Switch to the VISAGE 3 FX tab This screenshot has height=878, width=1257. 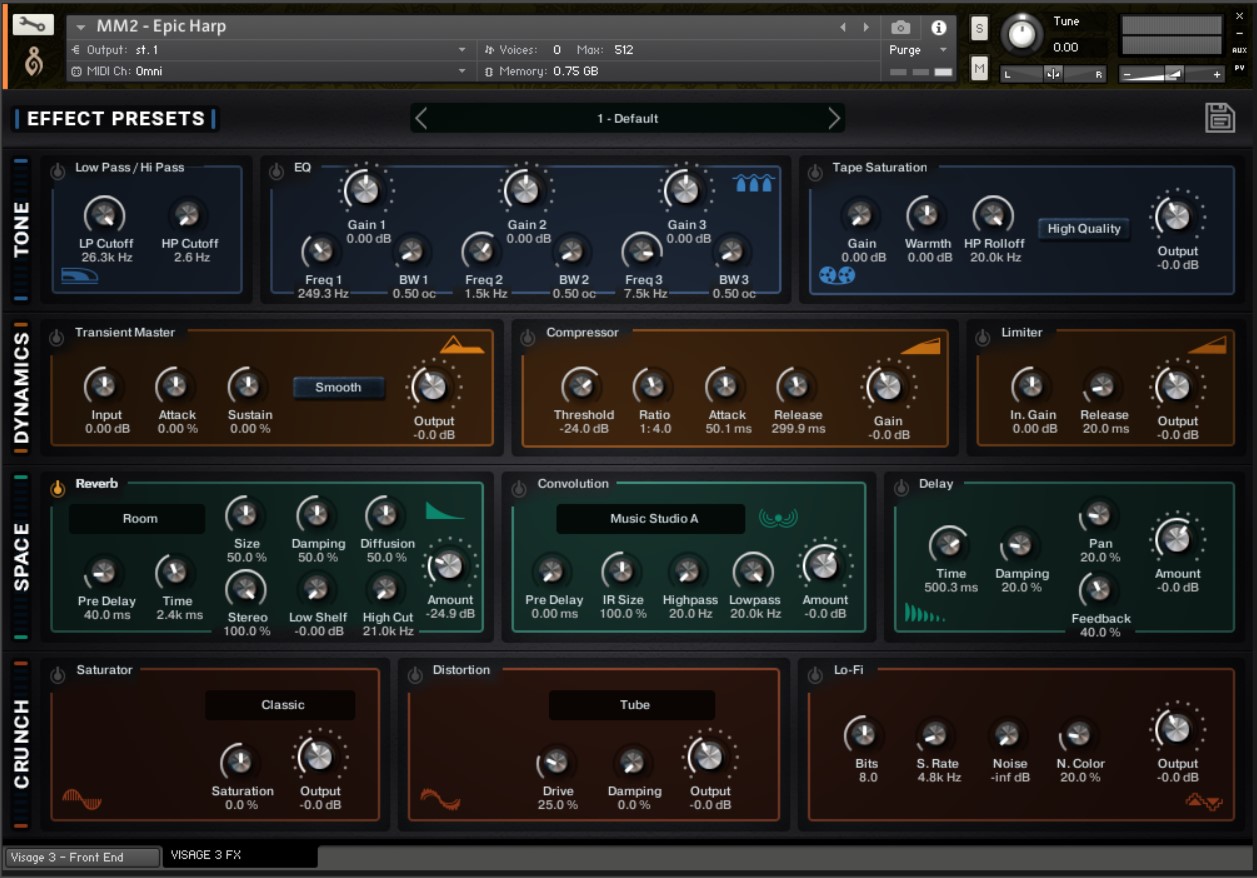click(240, 856)
